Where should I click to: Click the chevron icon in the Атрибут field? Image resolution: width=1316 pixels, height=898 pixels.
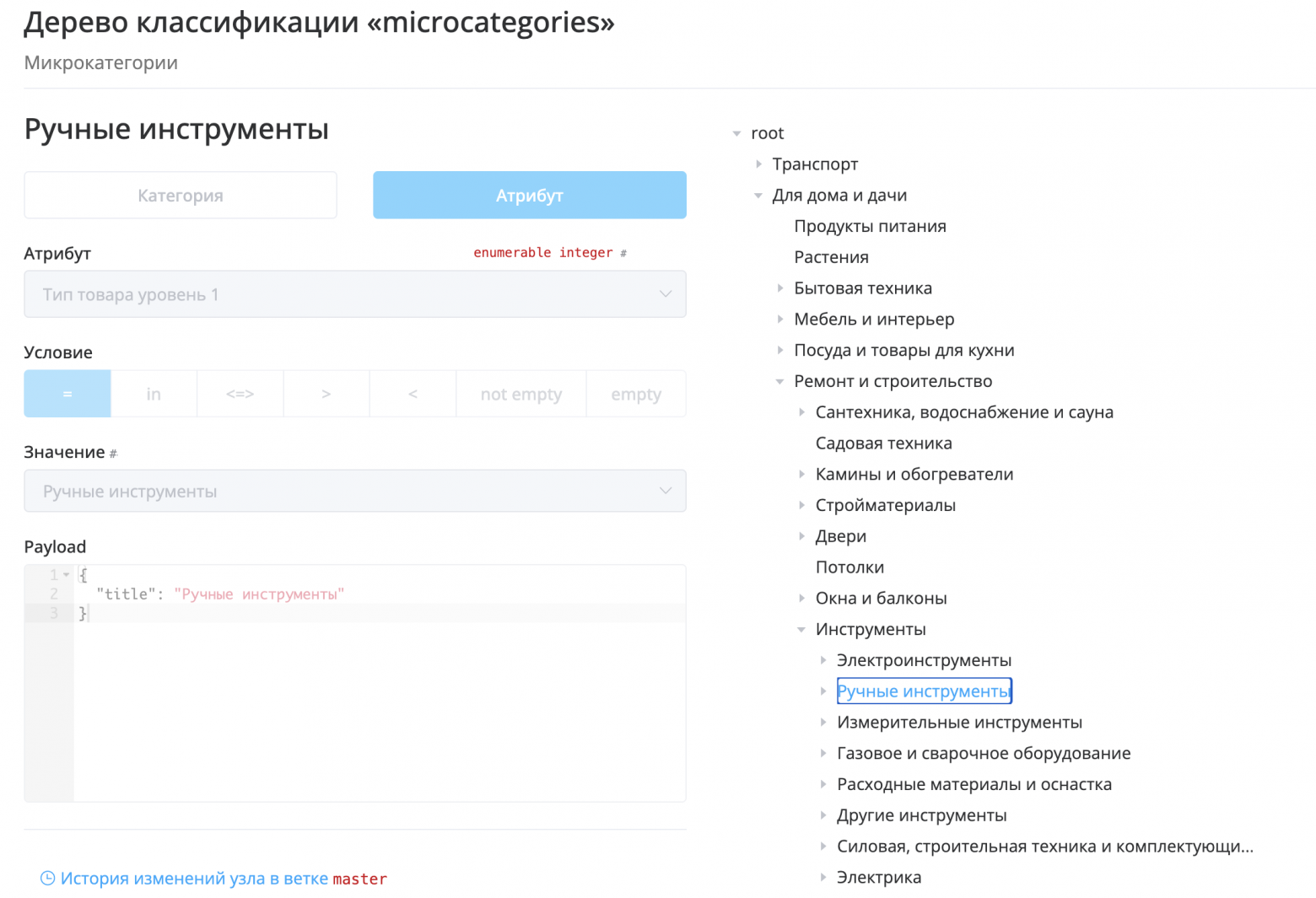[x=666, y=294]
